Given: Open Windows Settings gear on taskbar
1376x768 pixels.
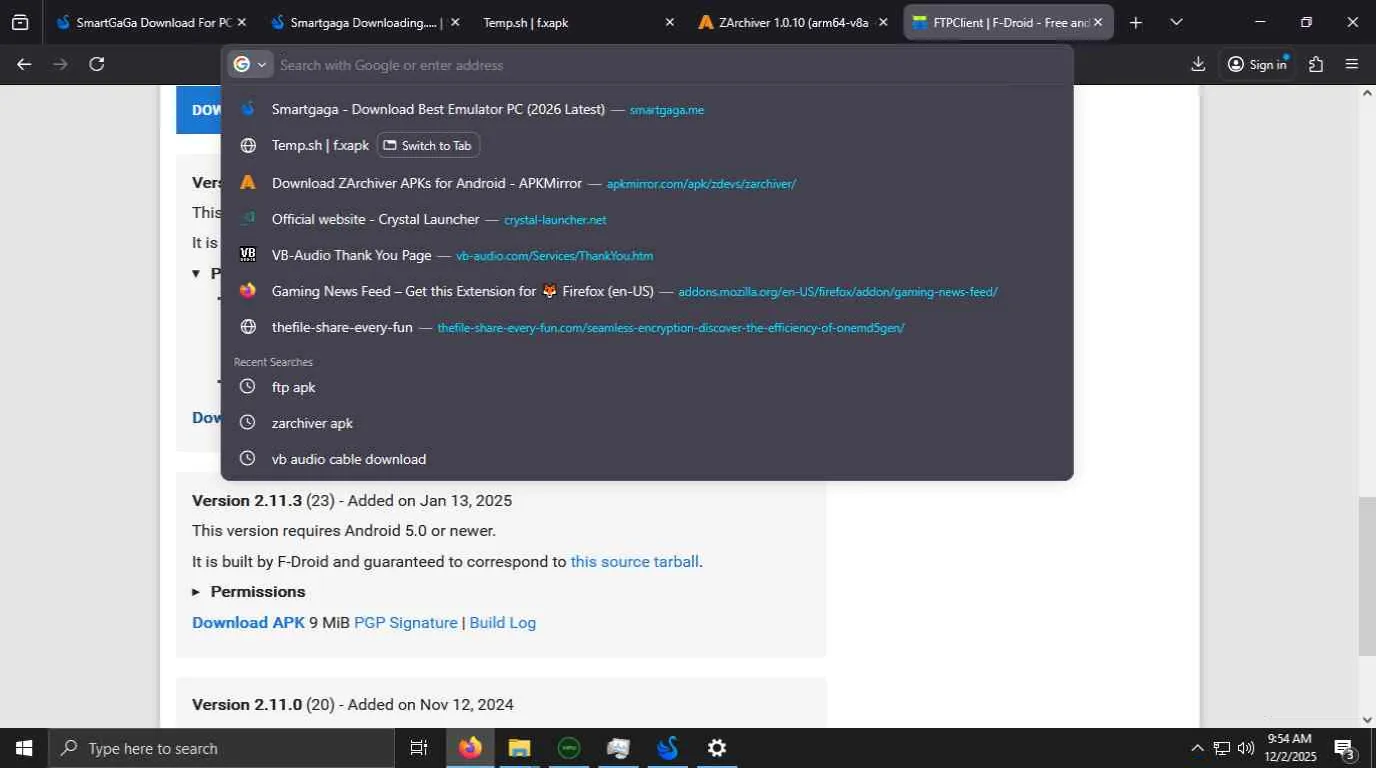Looking at the screenshot, I should pos(717,748).
